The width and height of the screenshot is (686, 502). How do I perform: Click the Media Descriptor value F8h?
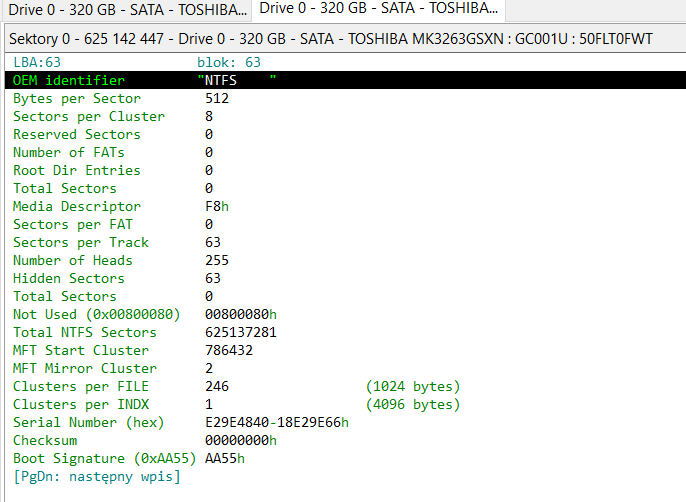217,206
